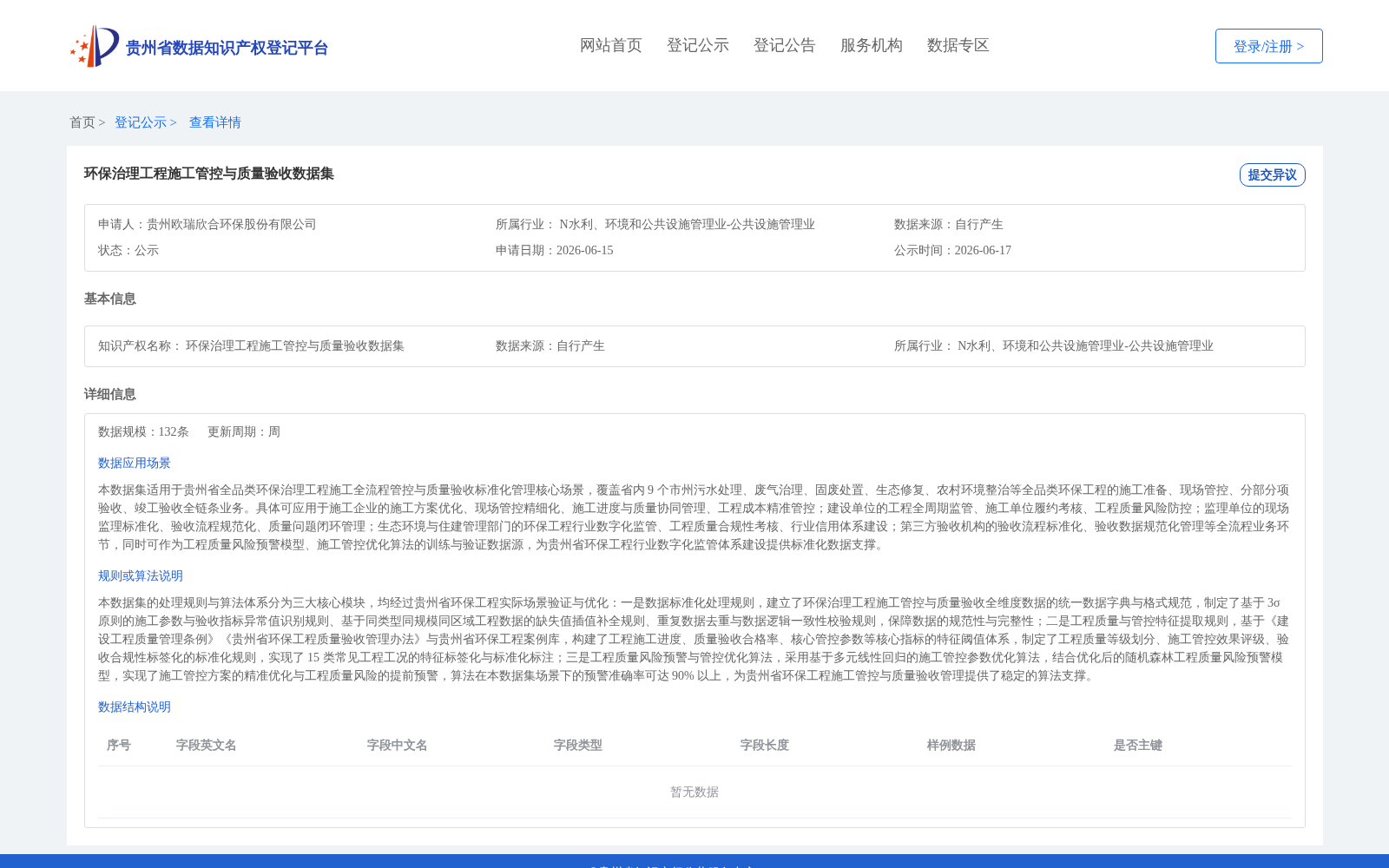Viewport: 1389px width, 868px height.
Task: Click 是否主键 column header
Action: 1138,745
